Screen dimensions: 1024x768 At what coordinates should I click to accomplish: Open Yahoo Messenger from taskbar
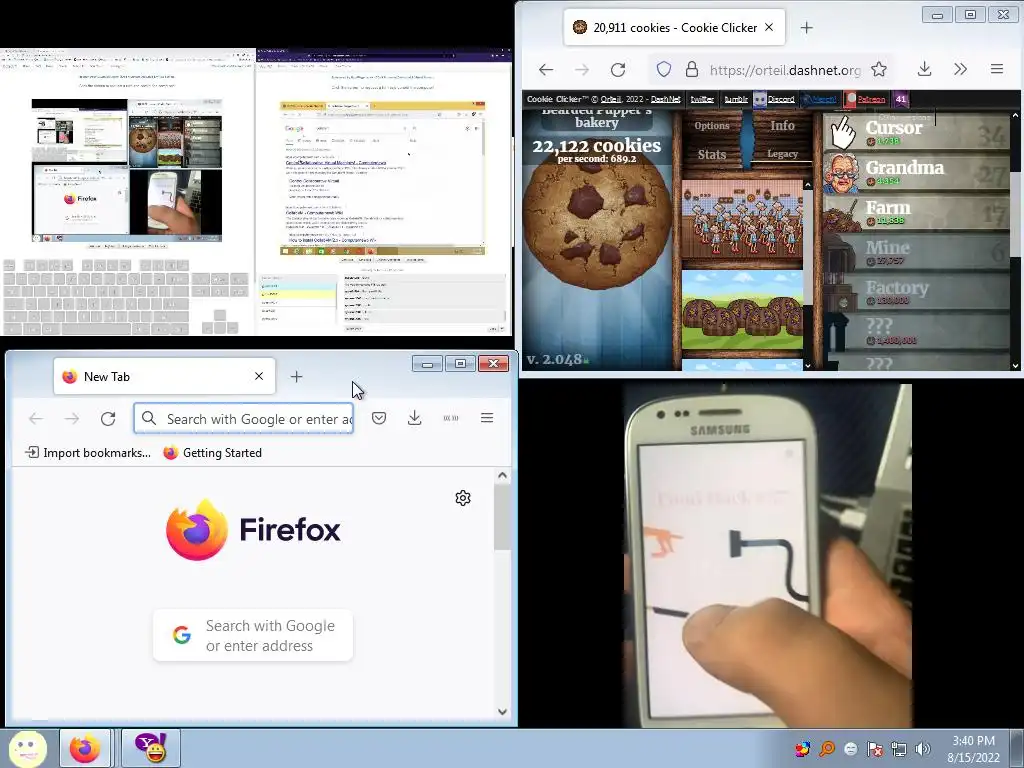tap(151, 748)
